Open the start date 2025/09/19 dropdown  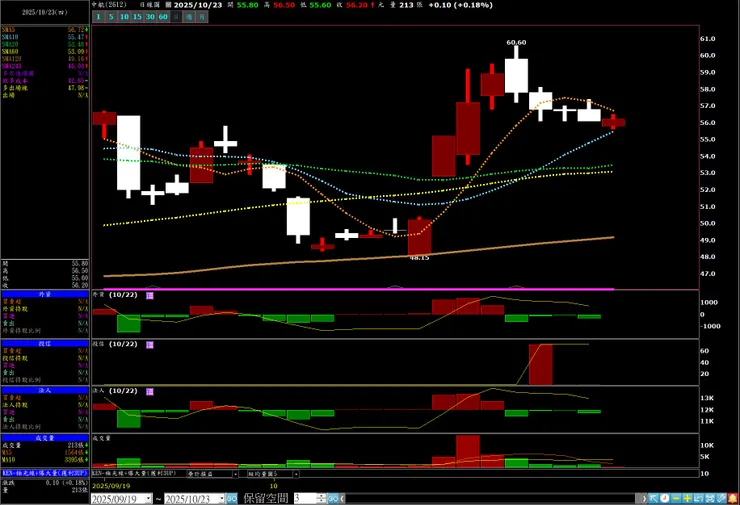[x=148, y=499]
